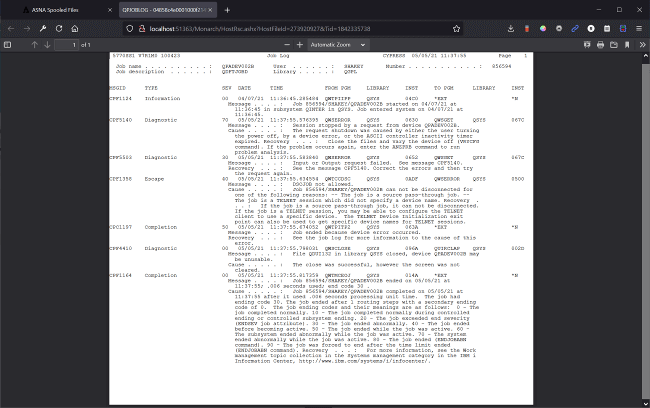Maximize the browser window
The width and height of the screenshot is (650, 408).
[619, 10]
